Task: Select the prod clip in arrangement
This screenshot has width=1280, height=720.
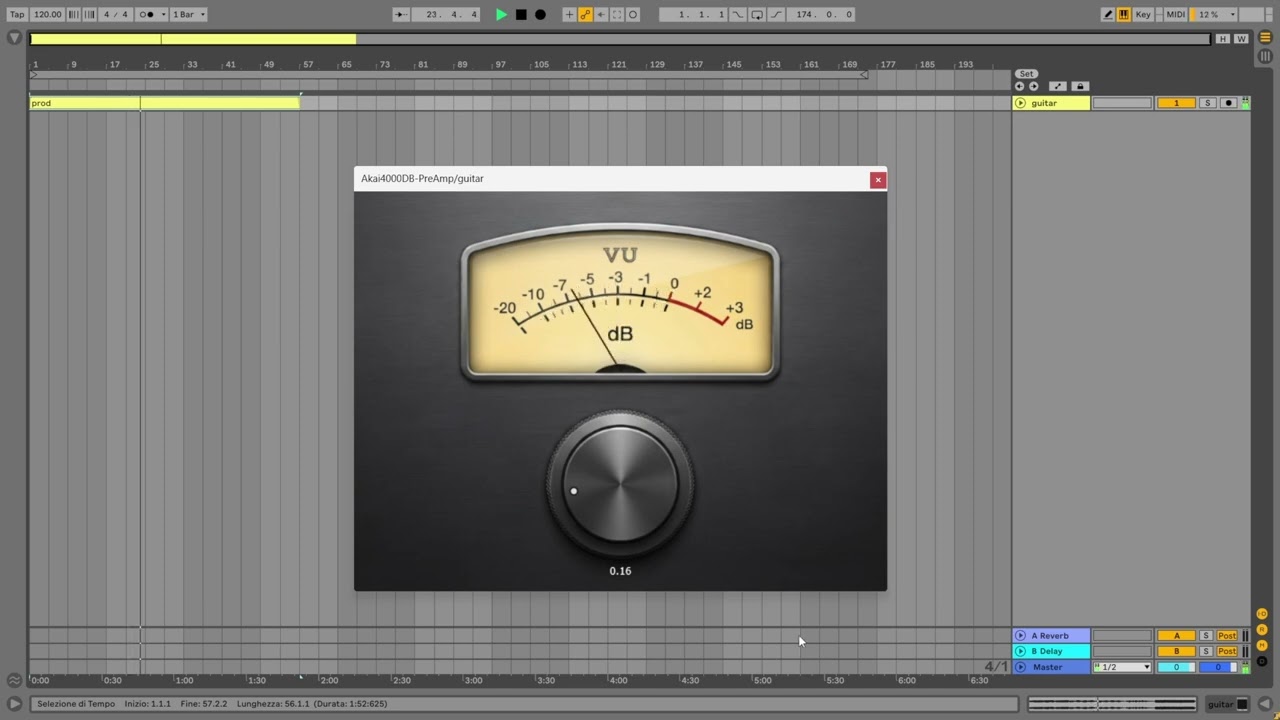Action: 164,103
